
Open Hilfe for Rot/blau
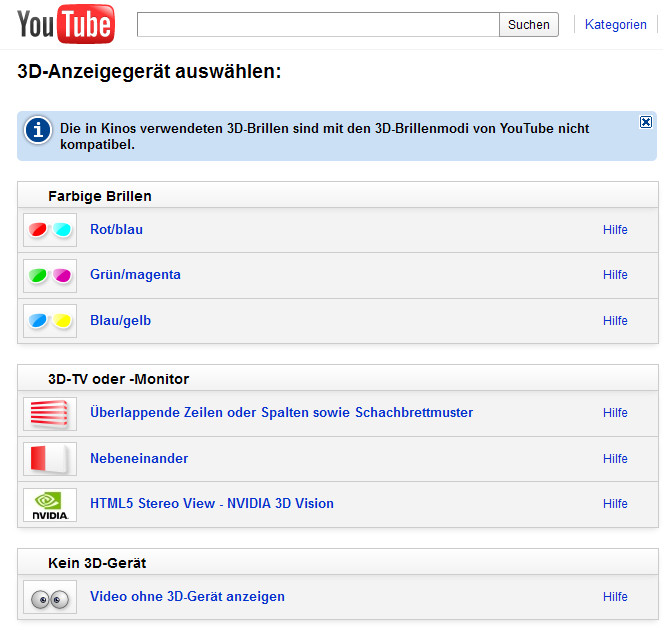click(615, 230)
